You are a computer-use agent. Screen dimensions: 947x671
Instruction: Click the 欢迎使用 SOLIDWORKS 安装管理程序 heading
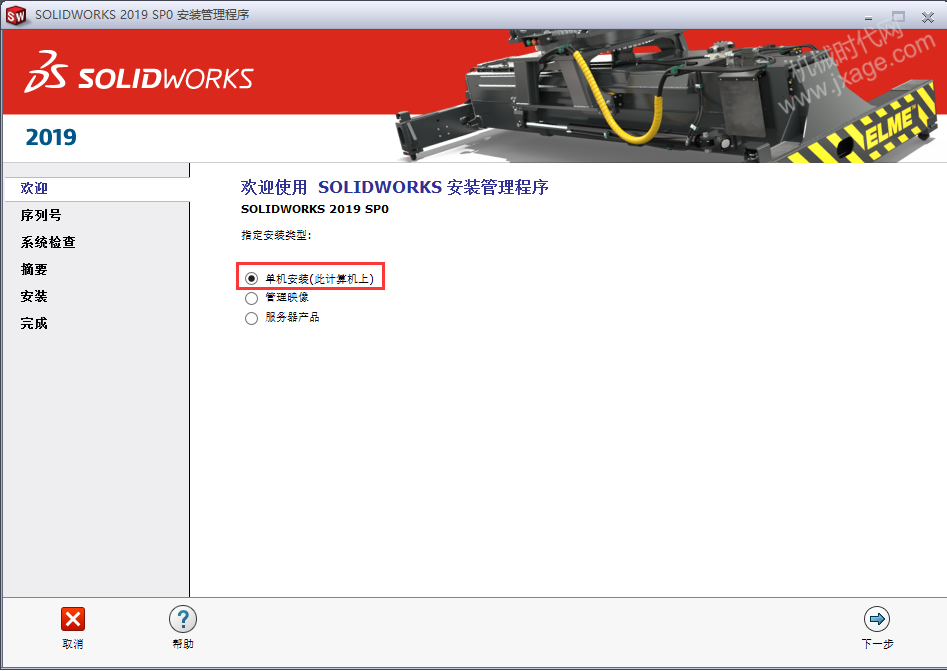tap(394, 187)
